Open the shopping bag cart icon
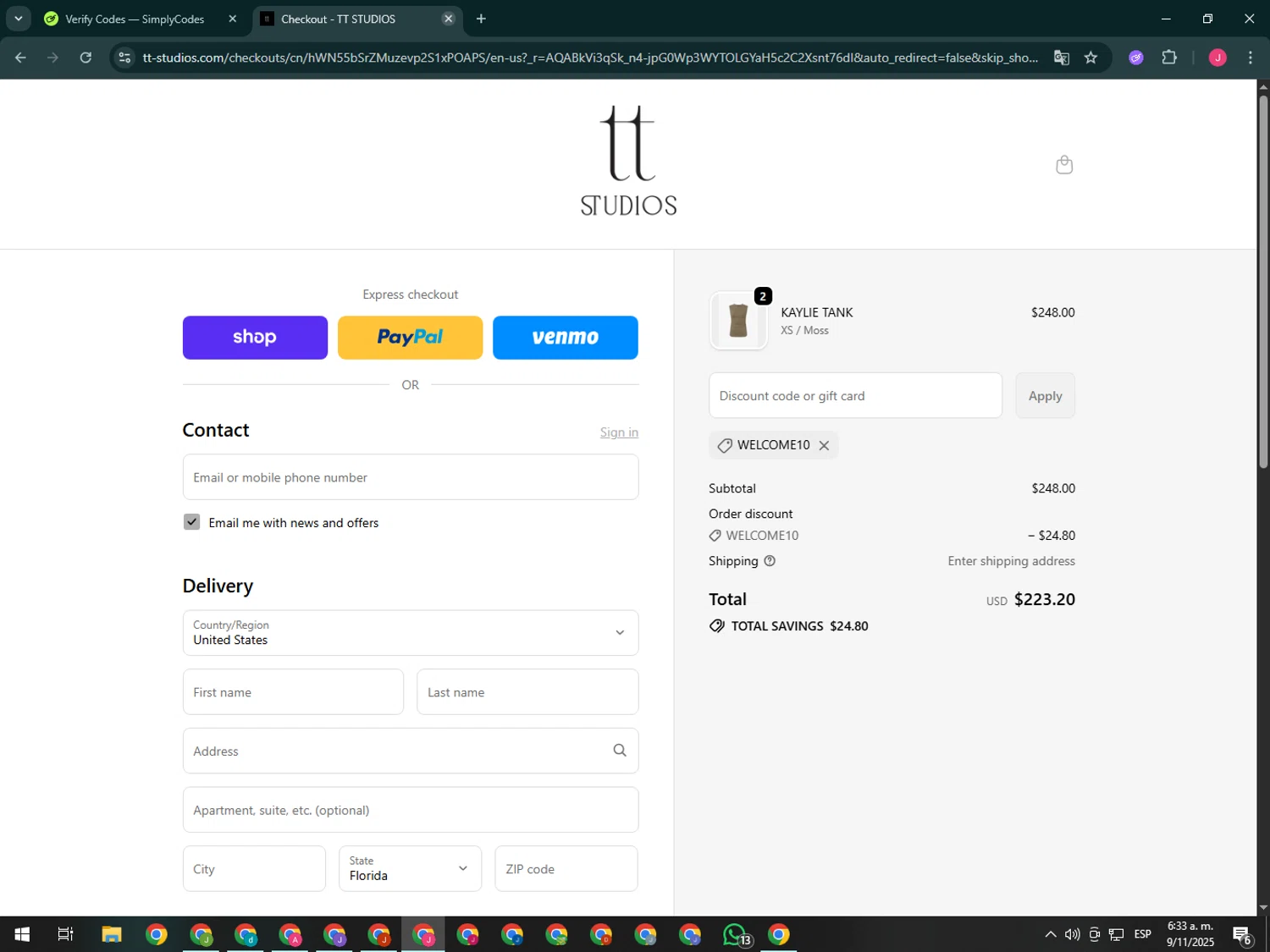 [x=1064, y=165]
